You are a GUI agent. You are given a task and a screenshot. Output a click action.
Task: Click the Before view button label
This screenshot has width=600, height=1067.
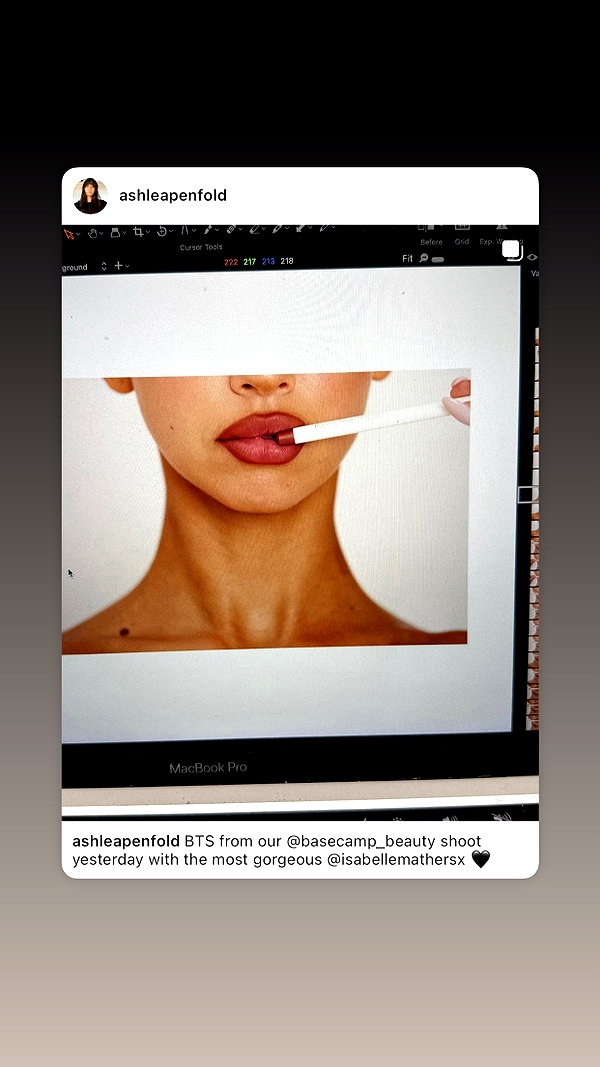(431, 242)
